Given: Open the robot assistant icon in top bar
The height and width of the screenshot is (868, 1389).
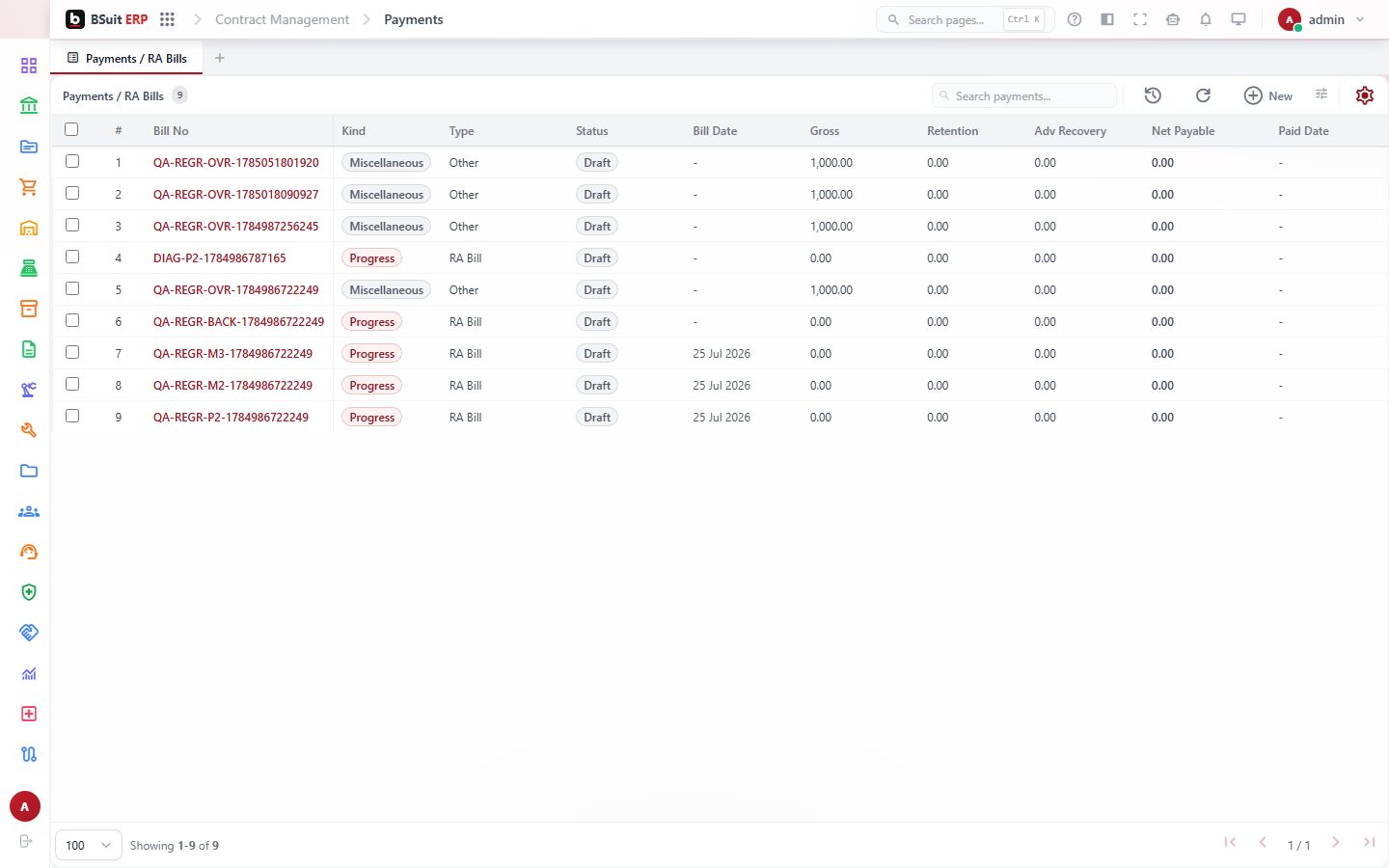Looking at the screenshot, I should pyautogui.click(x=1173, y=19).
